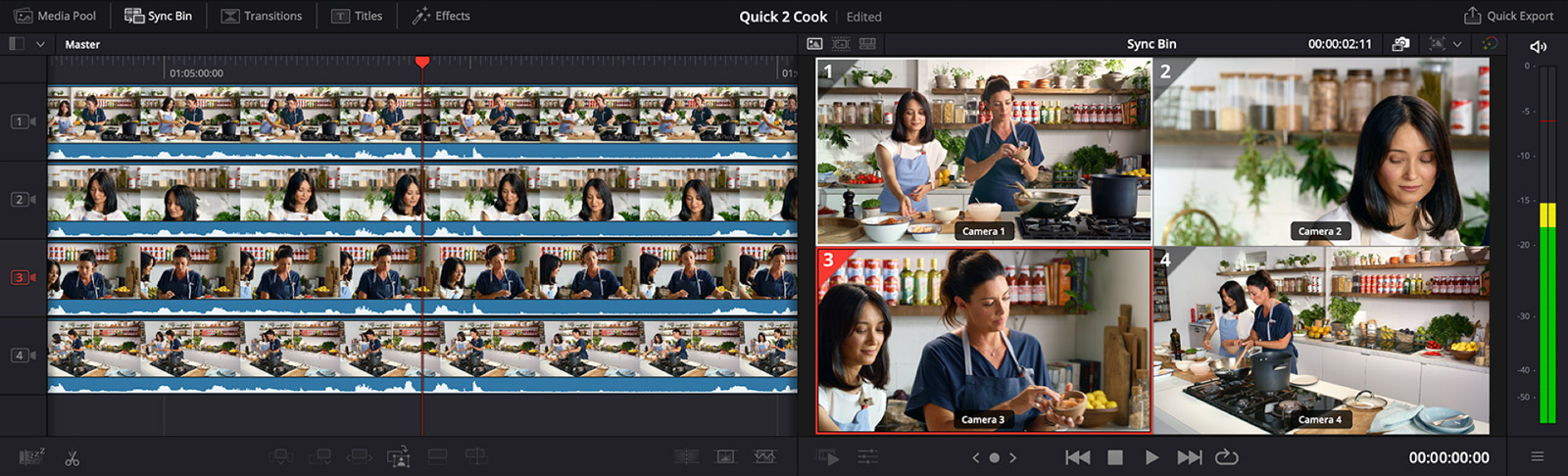The height and width of the screenshot is (476, 1568).
Task: Switch to the Sync Bin tab
Action: (x=158, y=16)
